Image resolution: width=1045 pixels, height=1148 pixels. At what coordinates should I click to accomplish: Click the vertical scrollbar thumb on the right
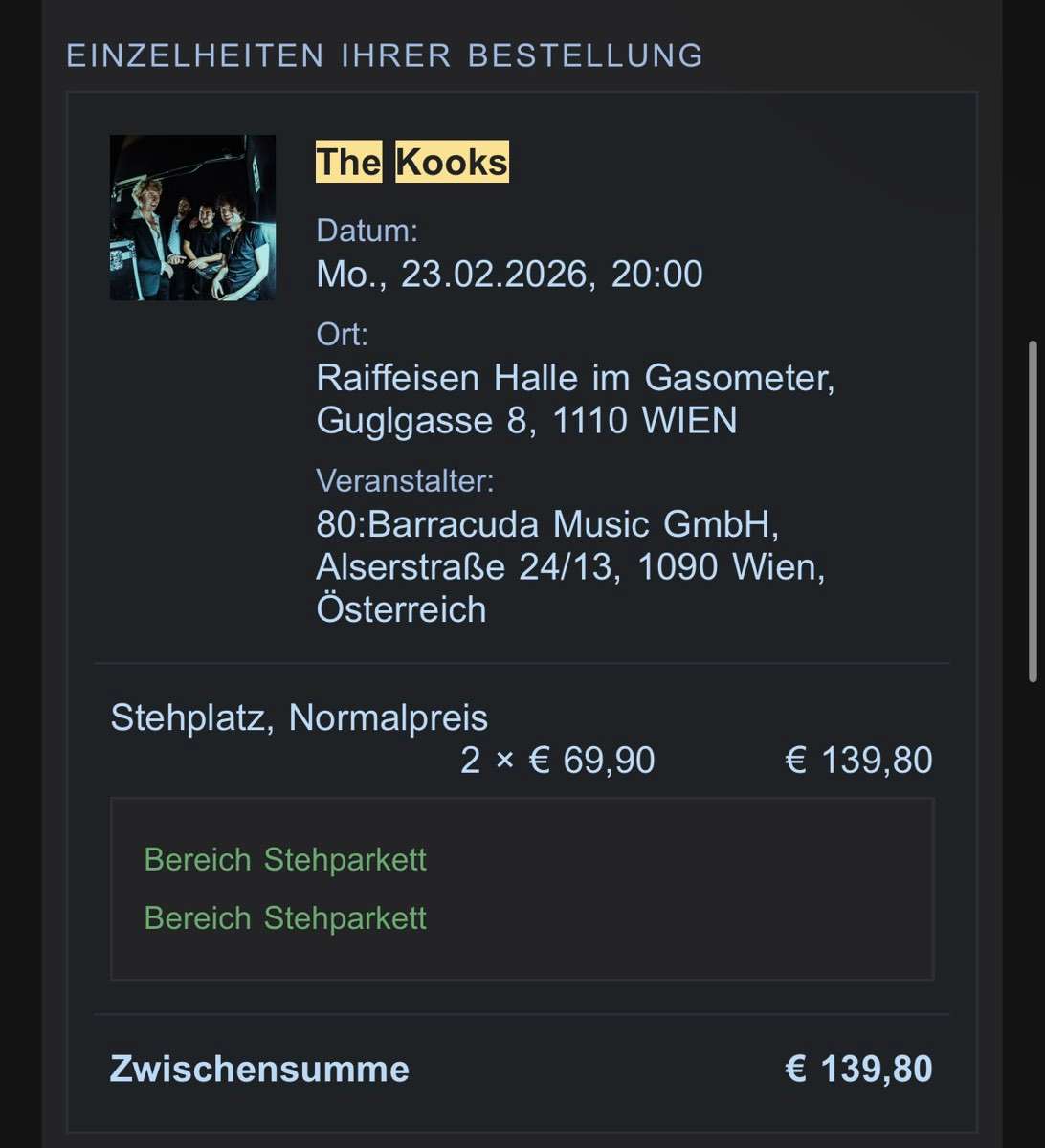point(1033,511)
